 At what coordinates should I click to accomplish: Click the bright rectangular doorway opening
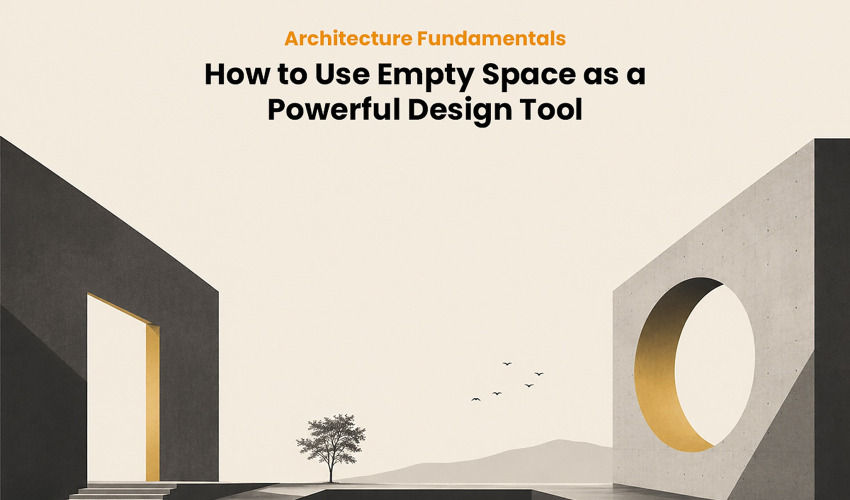coord(116,390)
